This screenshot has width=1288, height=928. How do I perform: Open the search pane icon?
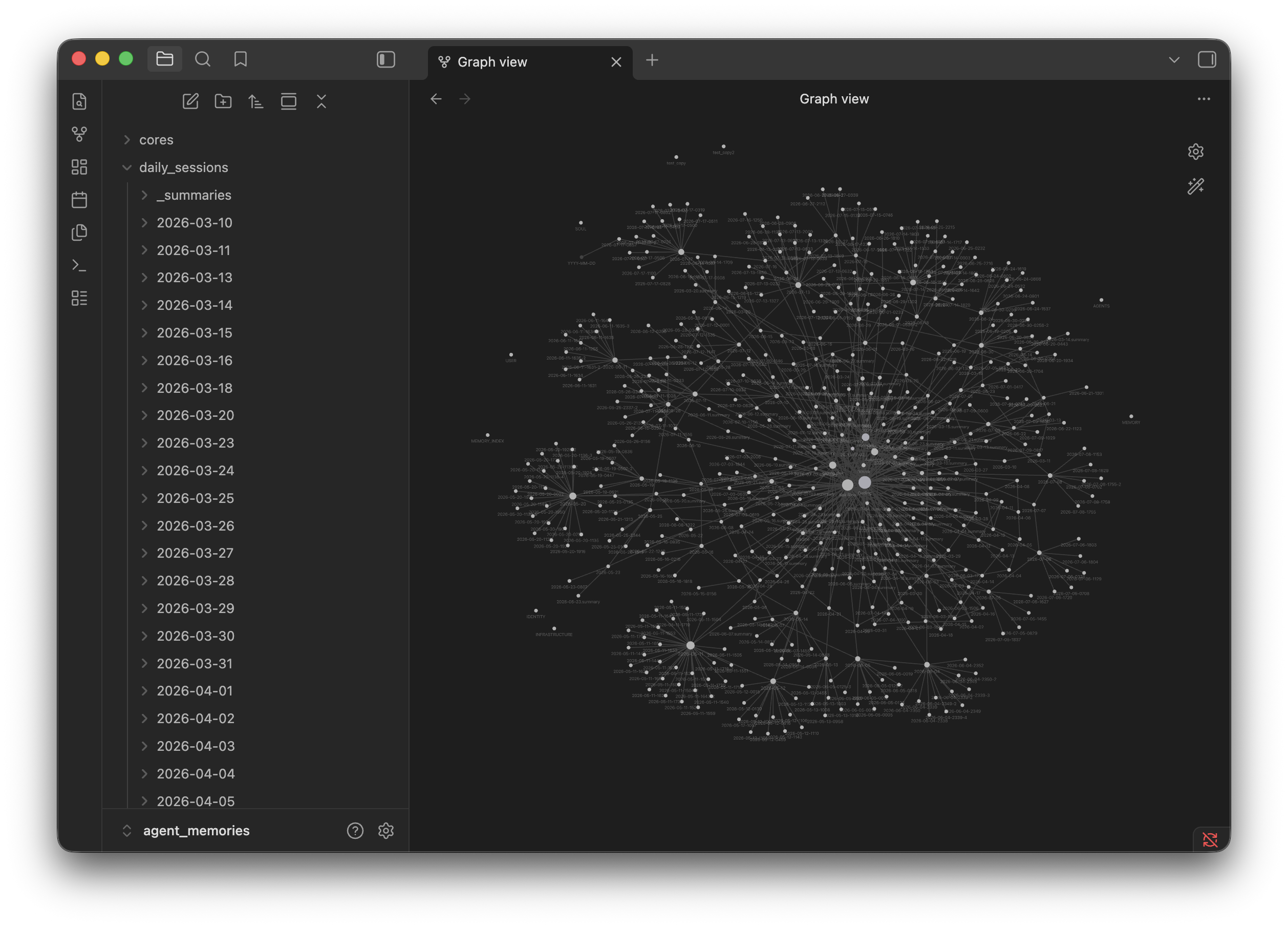pyautogui.click(x=203, y=59)
